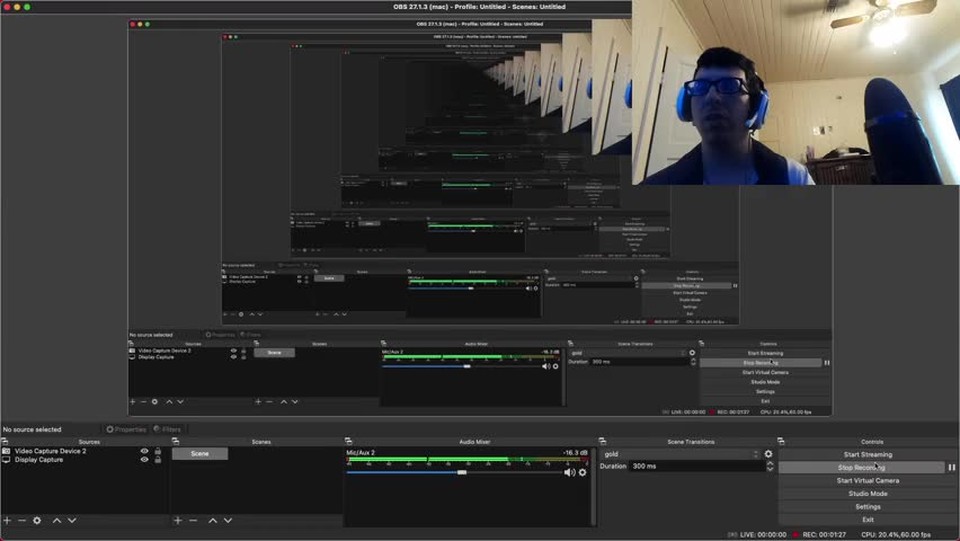
Task: Select the Display Capture source item
Action: (x=39, y=460)
